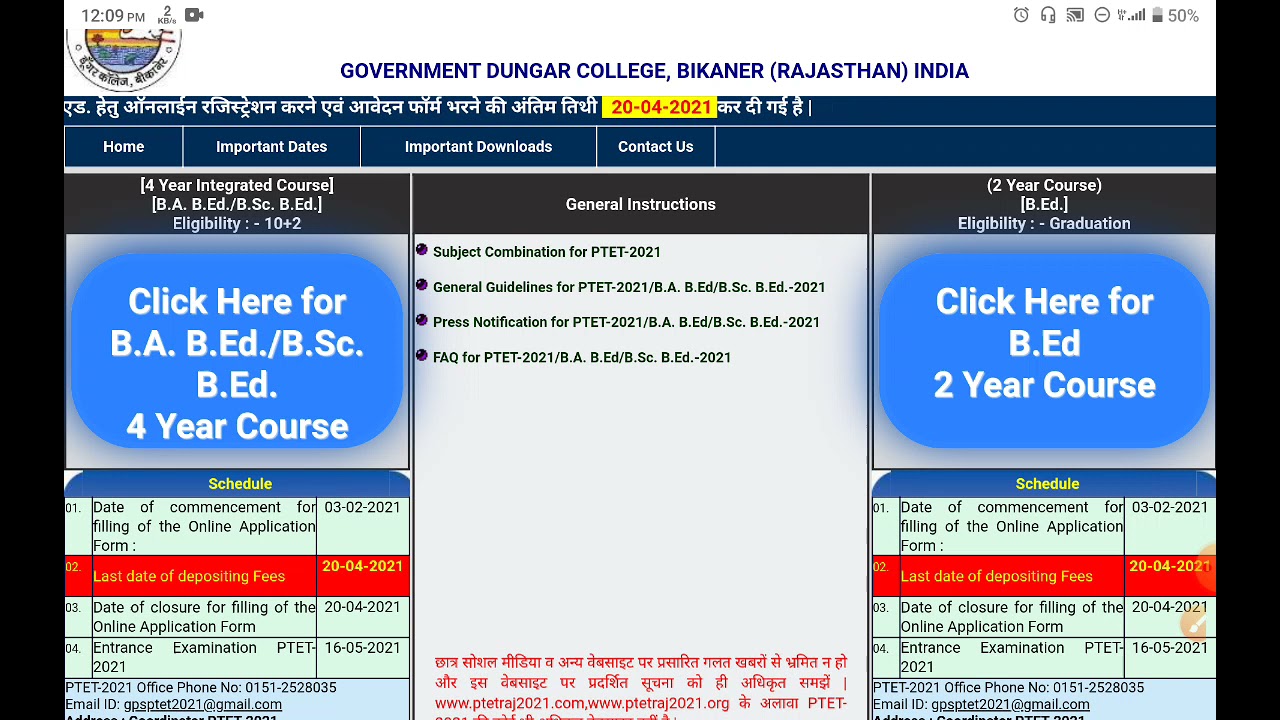
Task: Click bullet icon beside General Guidelines
Action: (x=422, y=285)
